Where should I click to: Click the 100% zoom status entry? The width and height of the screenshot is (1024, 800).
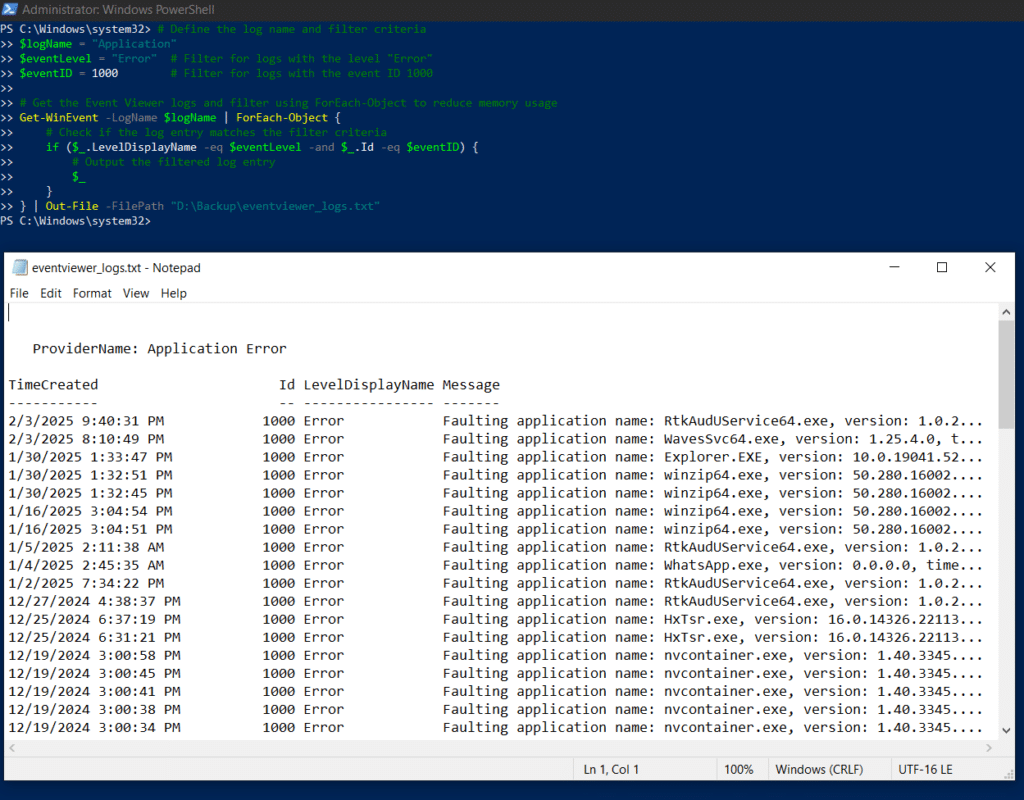[x=739, y=769]
